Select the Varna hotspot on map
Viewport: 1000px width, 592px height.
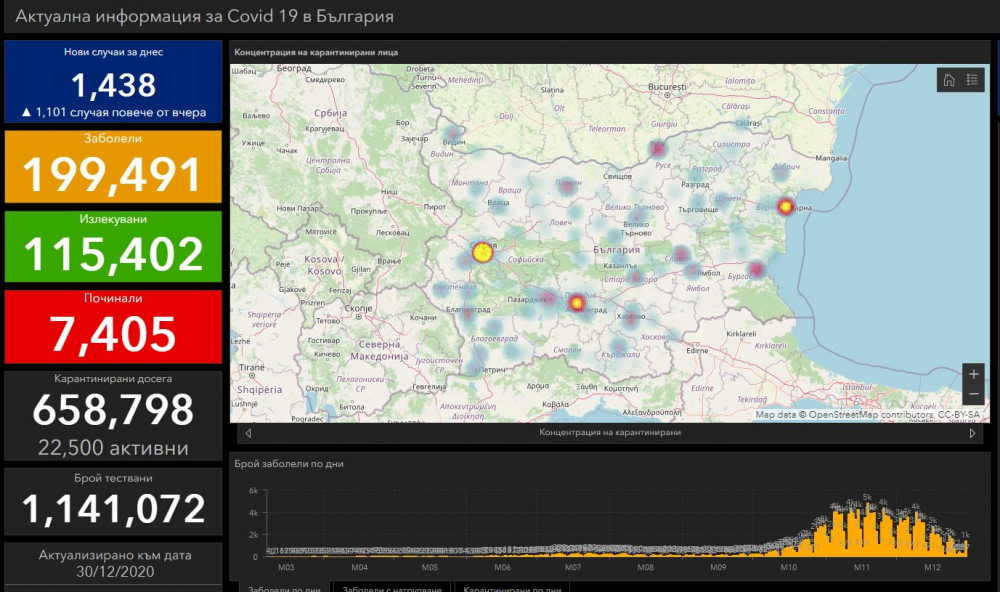[x=786, y=206]
